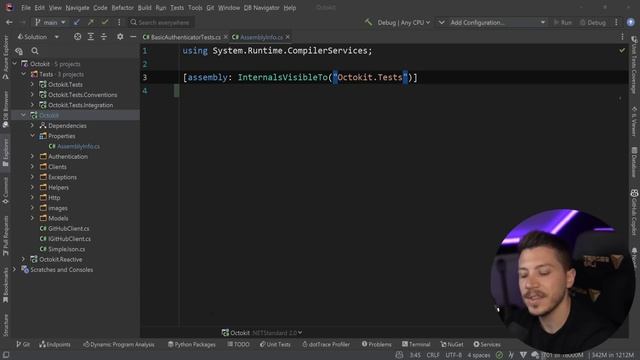The width and height of the screenshot is (640, 360).
Task: Open the TODO tool window
Action: (238, 344)
